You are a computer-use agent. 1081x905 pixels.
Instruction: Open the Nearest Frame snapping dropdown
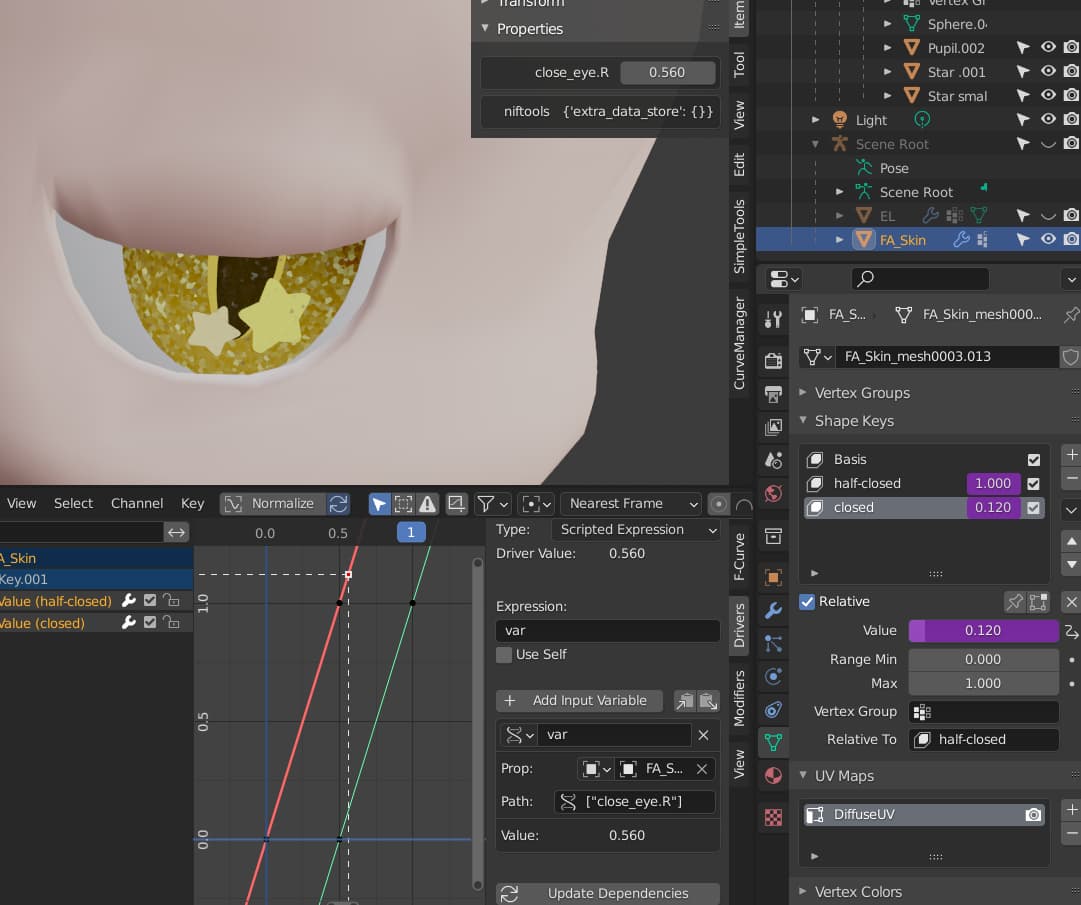[x=631, y=504]
